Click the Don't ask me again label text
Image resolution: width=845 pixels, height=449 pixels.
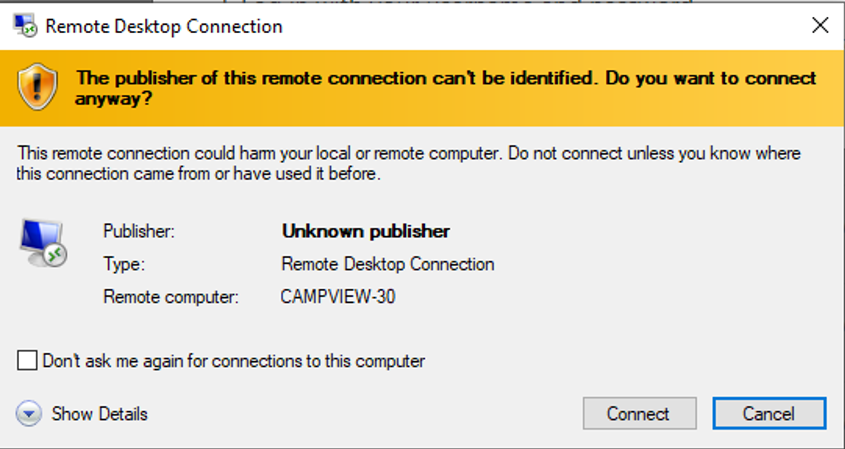tap(233, 361)
